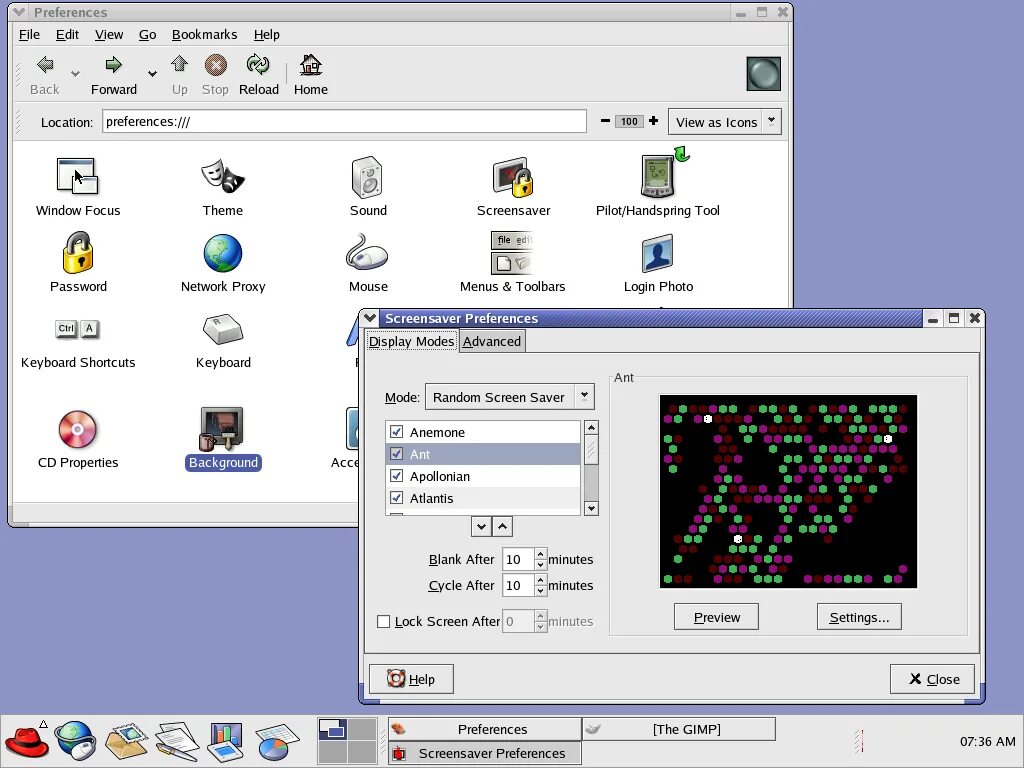Open the Mouse preferences icon
Screen dimensions: 1024x768
[367, 252]
